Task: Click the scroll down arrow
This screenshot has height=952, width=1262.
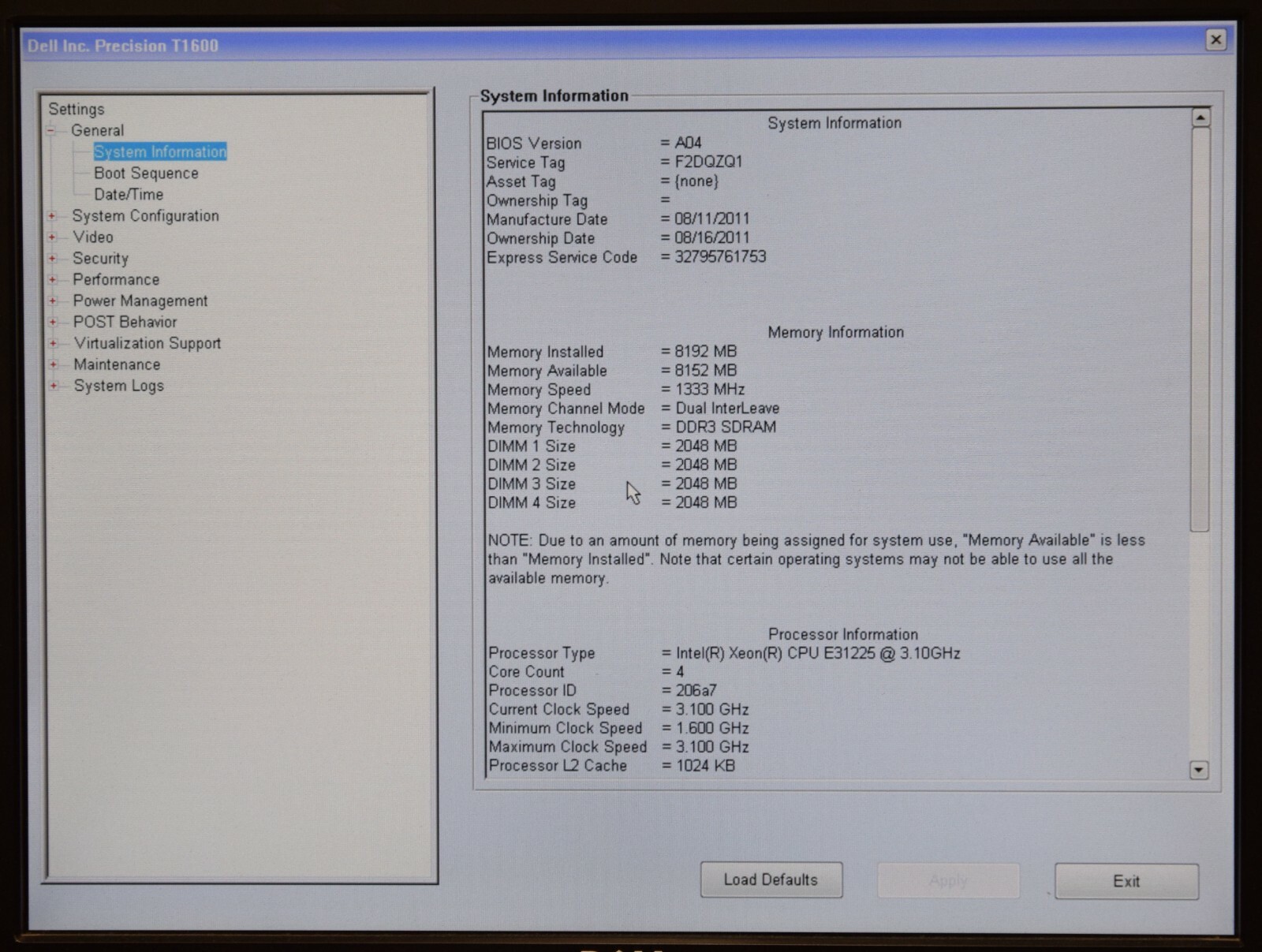Action: click(1199, 770)
